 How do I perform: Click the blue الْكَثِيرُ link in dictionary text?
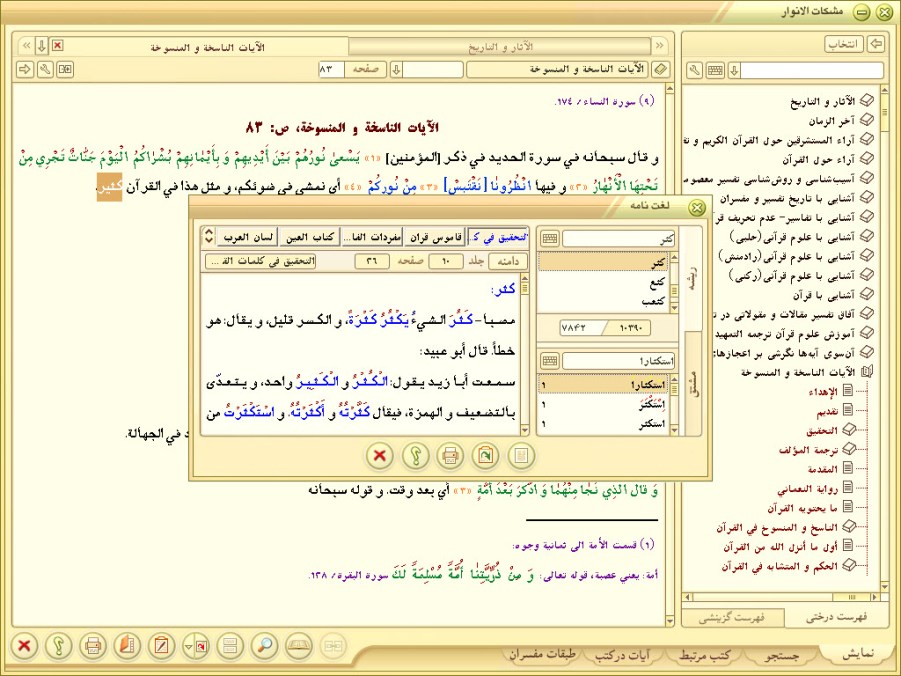319,381
